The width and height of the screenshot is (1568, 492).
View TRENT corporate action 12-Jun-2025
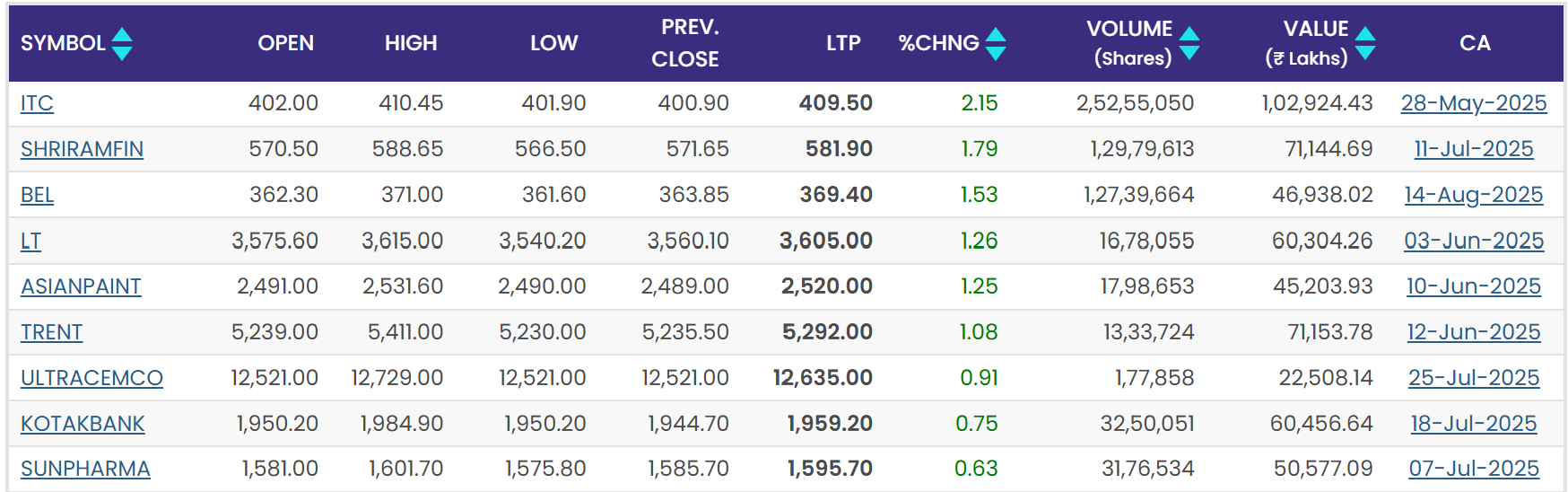[1474, 332]
